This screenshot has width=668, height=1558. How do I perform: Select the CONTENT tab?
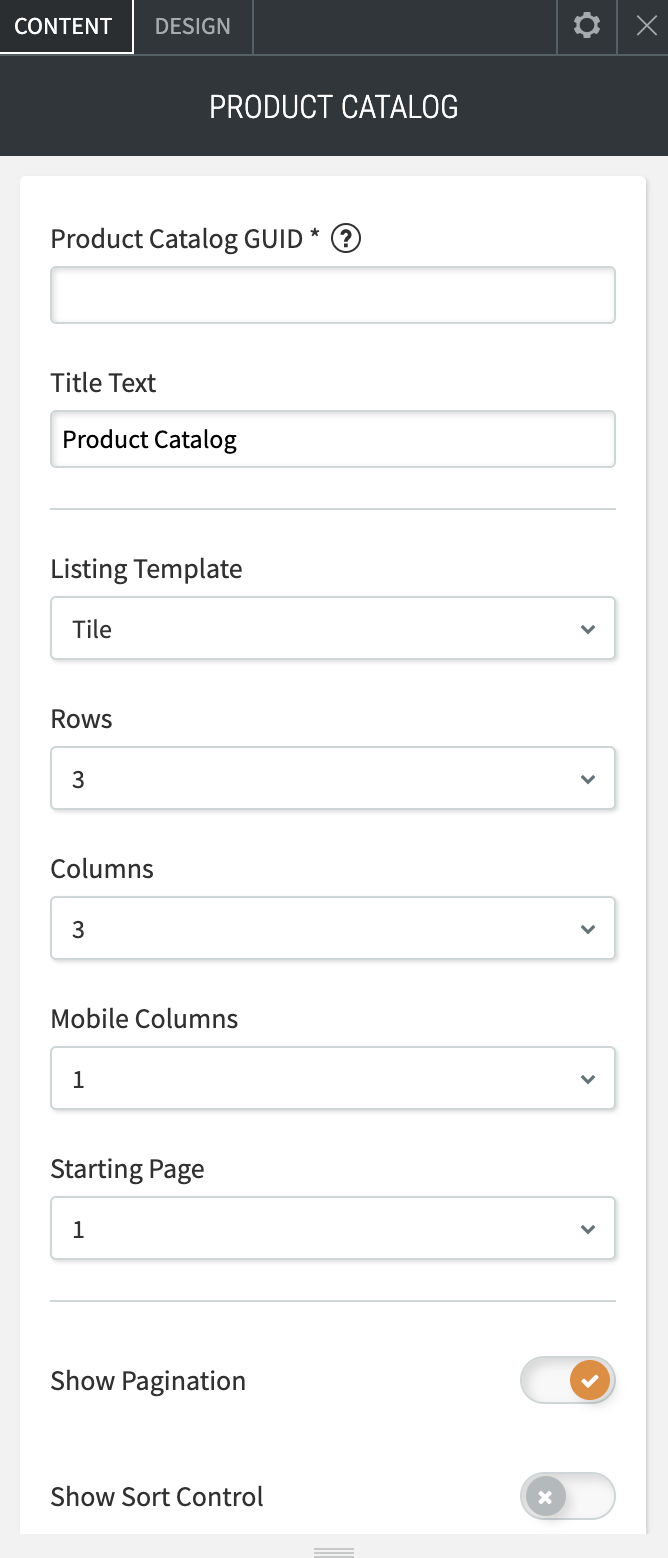tap(63, 26)
